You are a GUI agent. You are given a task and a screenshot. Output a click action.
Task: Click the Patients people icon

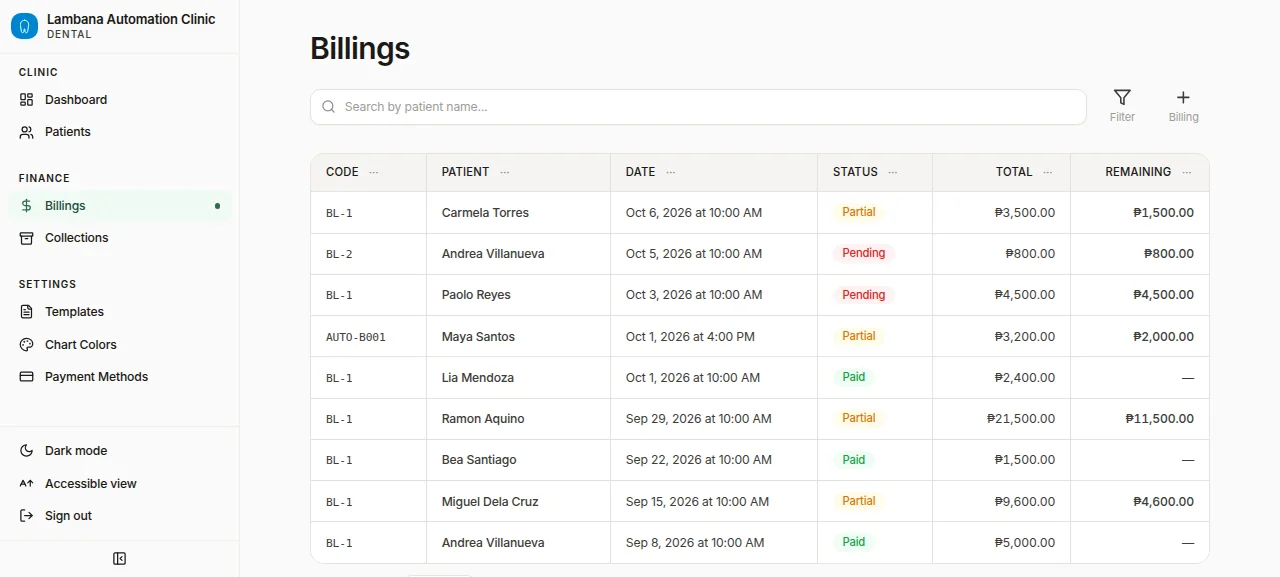click(x=27, y=132)
